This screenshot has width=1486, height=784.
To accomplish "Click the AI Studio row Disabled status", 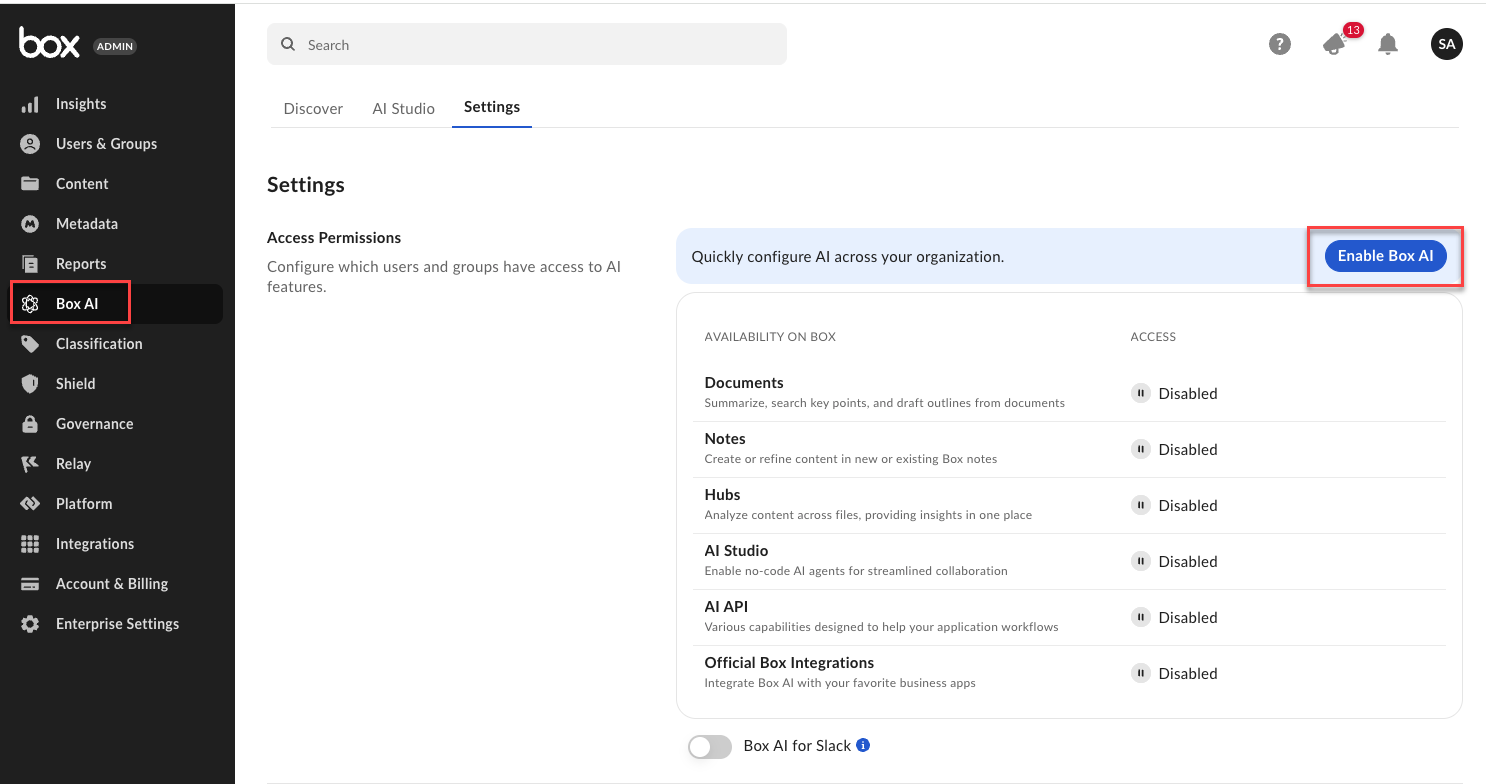I will pyautogui.click(x=1174, y=562).
